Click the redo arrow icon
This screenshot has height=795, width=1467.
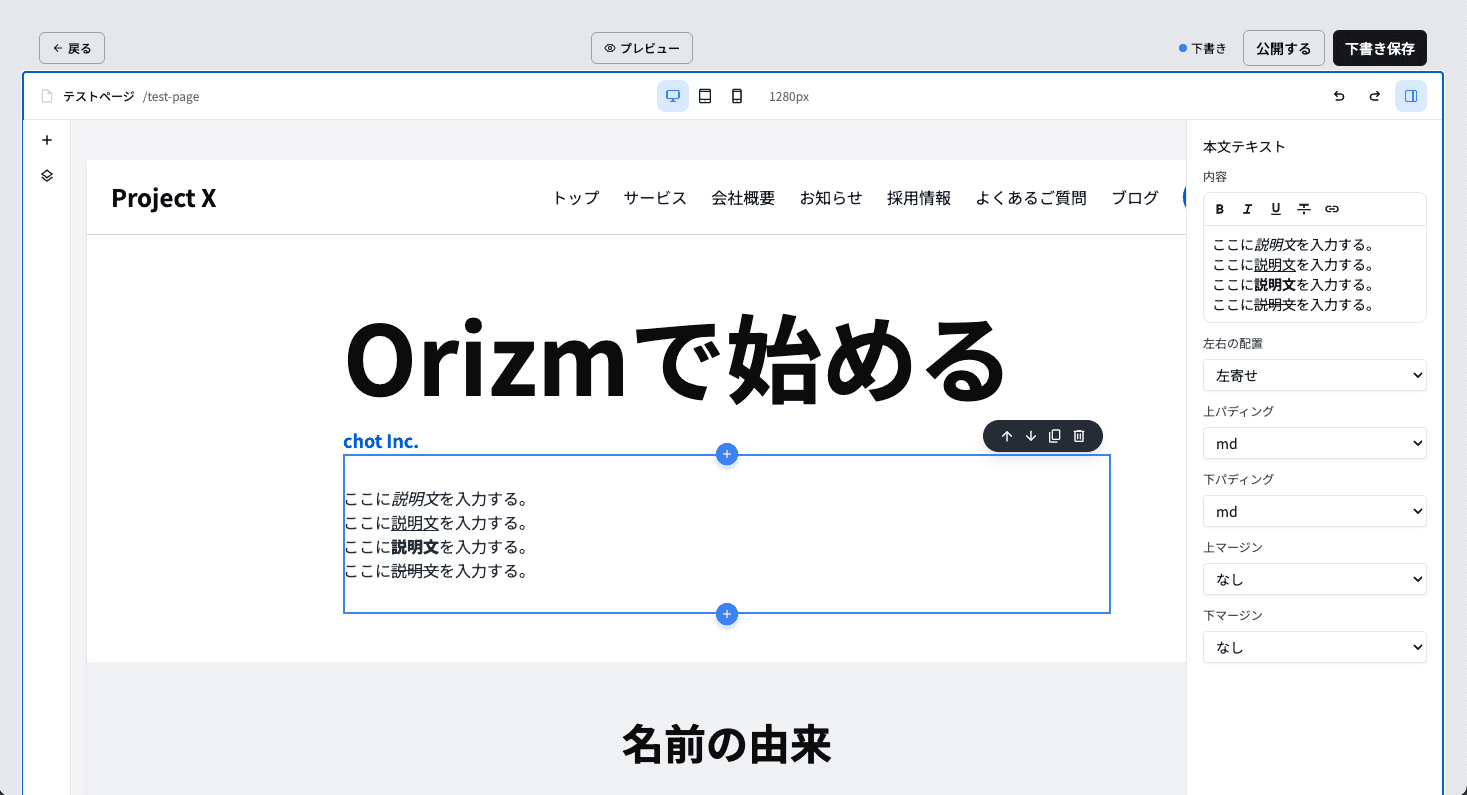(1374, 96)
